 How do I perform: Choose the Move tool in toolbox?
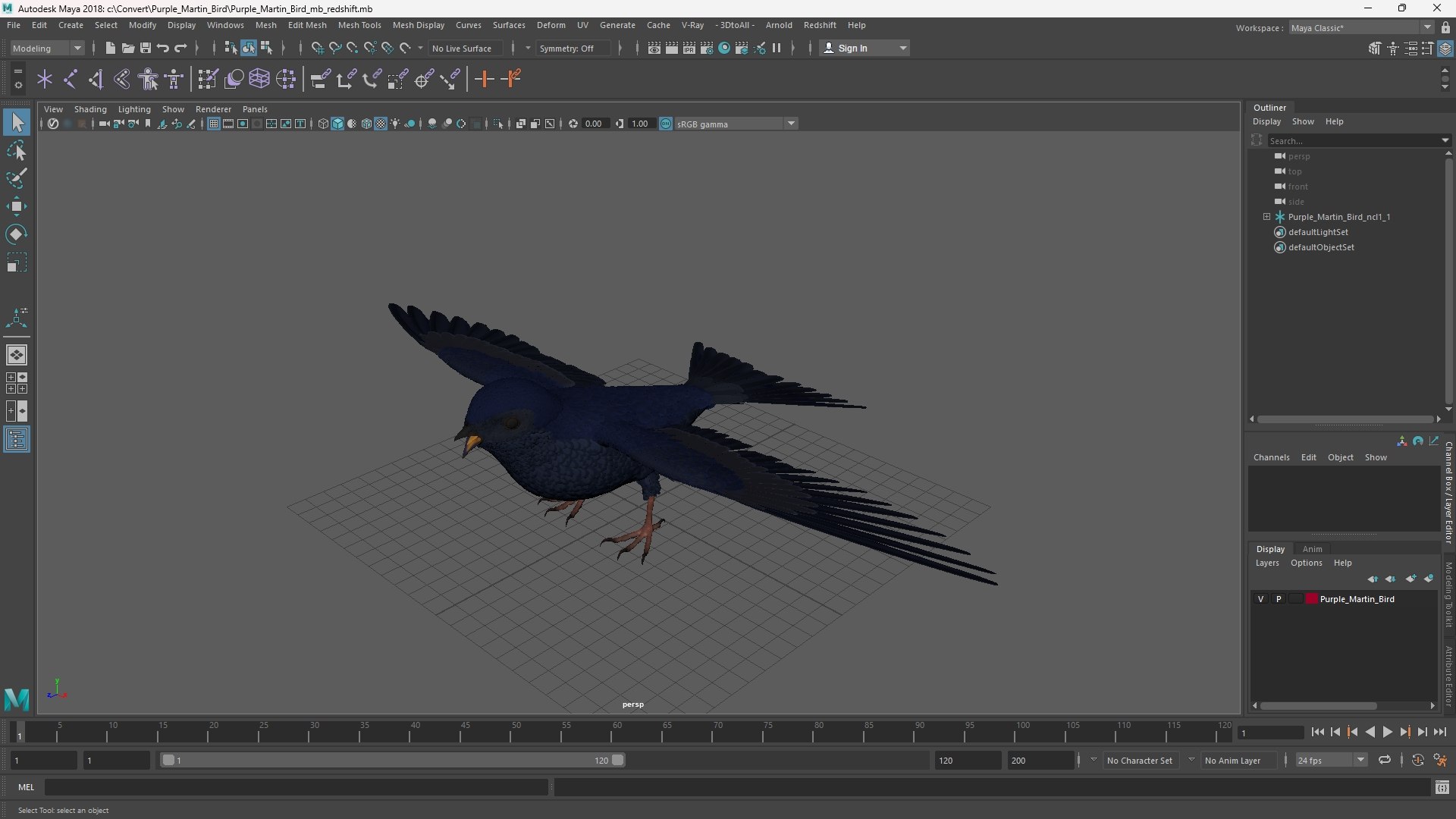(17, 206)
